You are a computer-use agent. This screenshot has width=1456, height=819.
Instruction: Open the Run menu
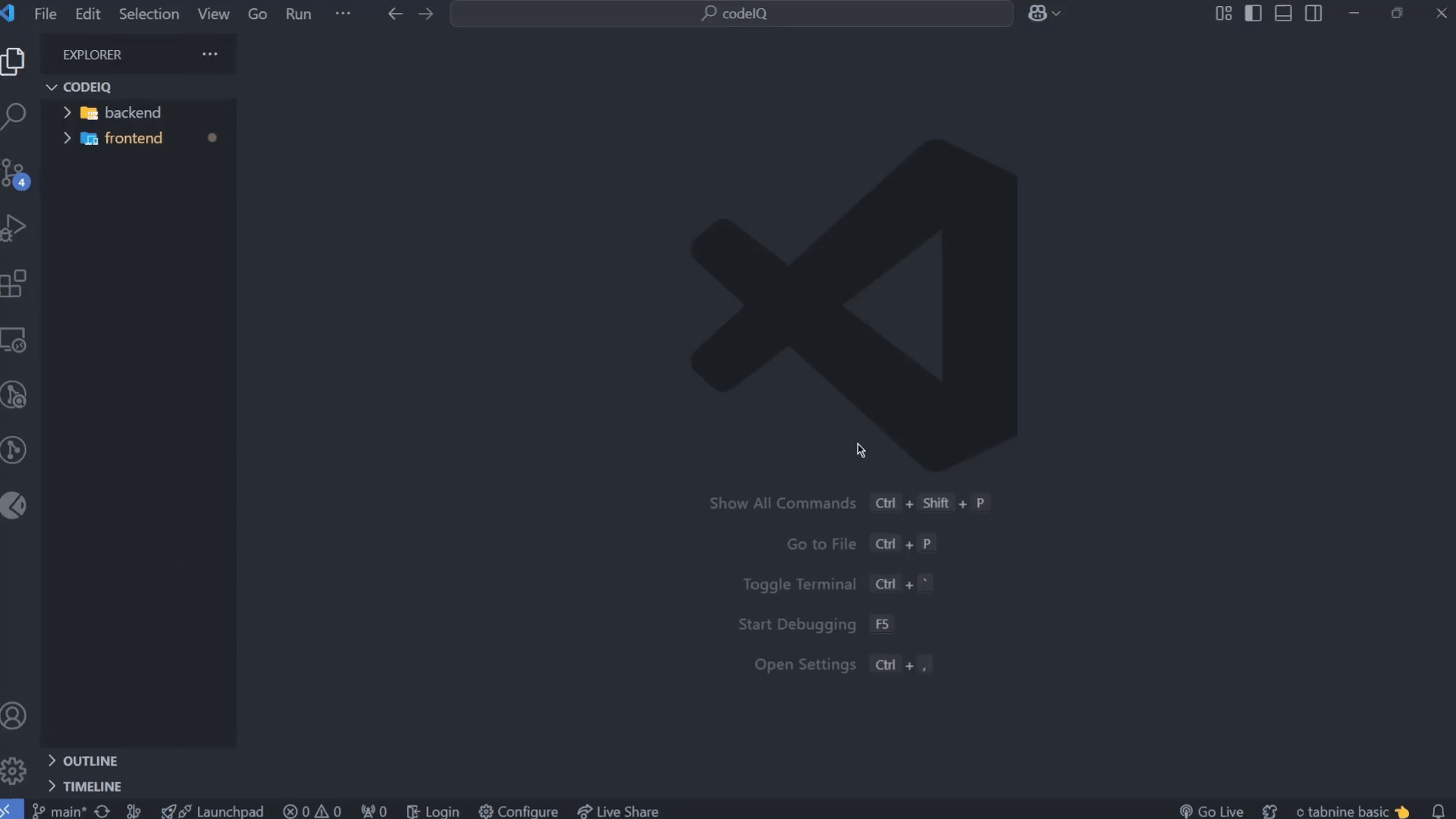298,14
